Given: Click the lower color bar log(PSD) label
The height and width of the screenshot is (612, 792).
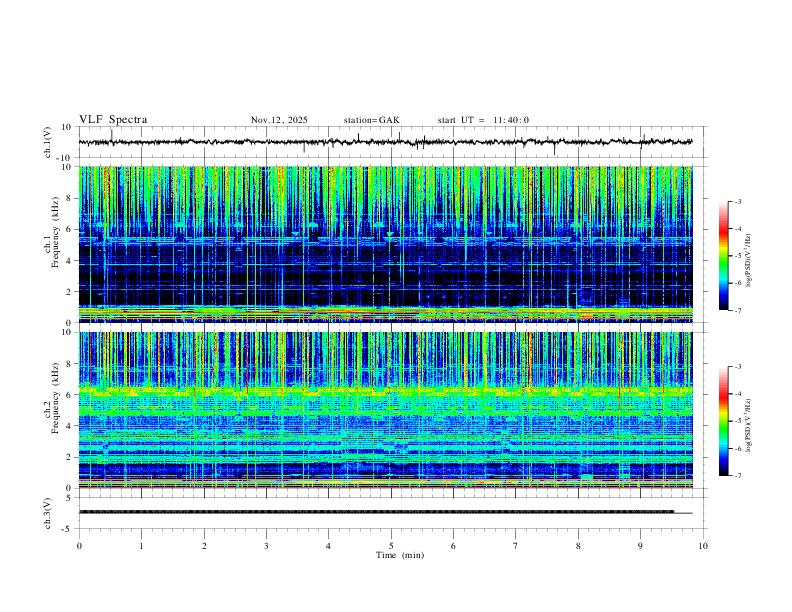Looking at the screenshot, I should (748, 426).
